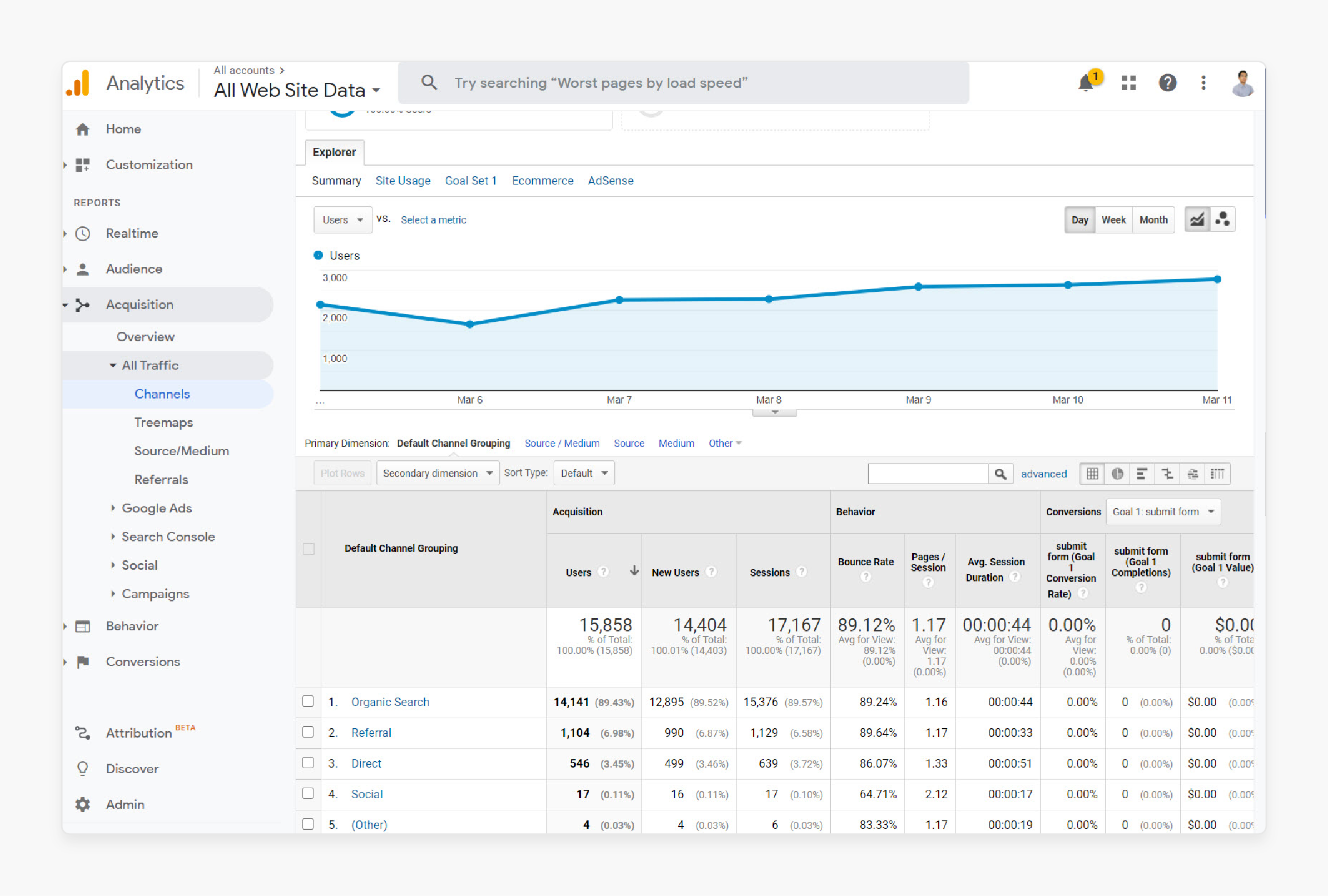Image resolution: width=1328 pixels, height=896 pixels.
Task: Switch to the Goal Set 1 tab
Action: [471, 181]
